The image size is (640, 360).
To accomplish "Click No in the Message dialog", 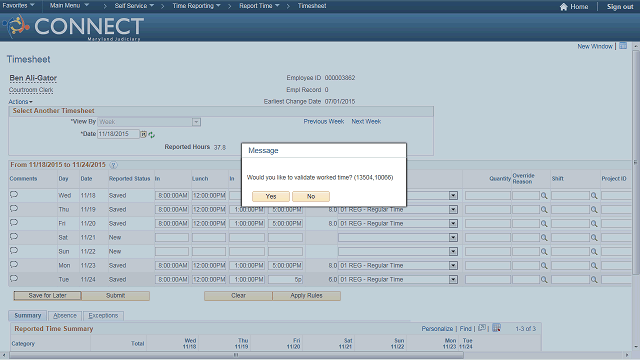I will [x=311, y=196].
